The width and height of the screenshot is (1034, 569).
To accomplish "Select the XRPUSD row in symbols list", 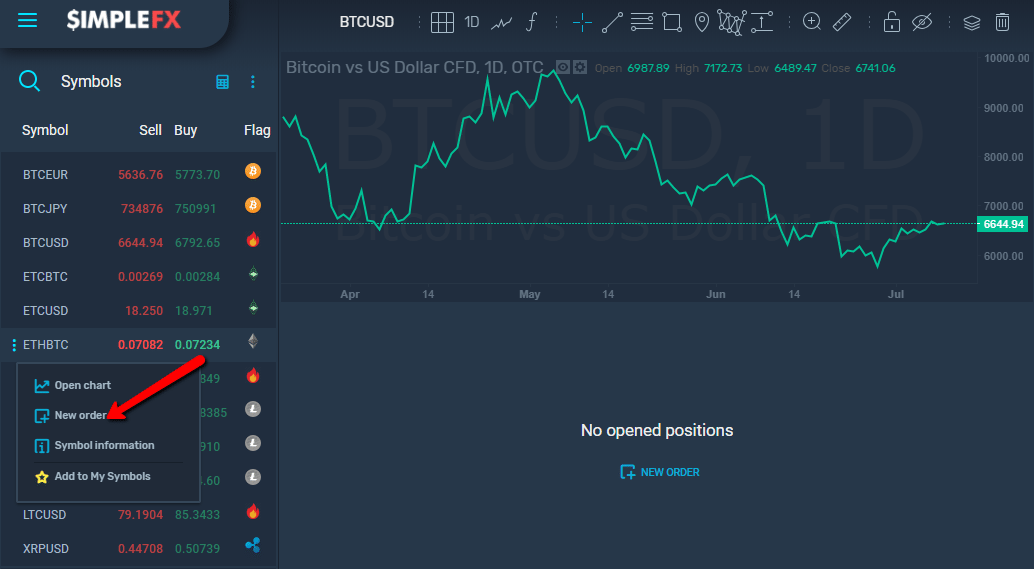I will [x=45, y=549].
